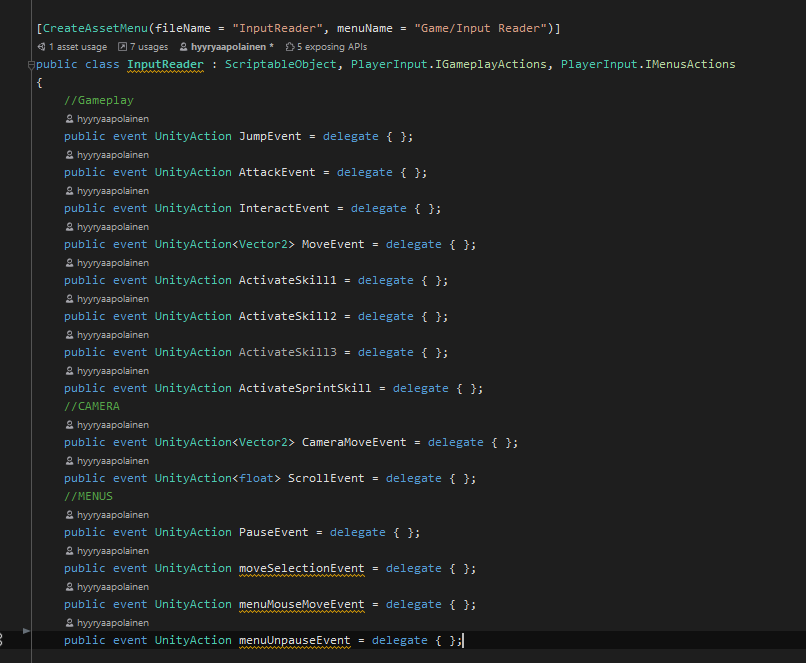Click the underlined menuMouseMoveEvent identifier

click(x=302, y=604)
